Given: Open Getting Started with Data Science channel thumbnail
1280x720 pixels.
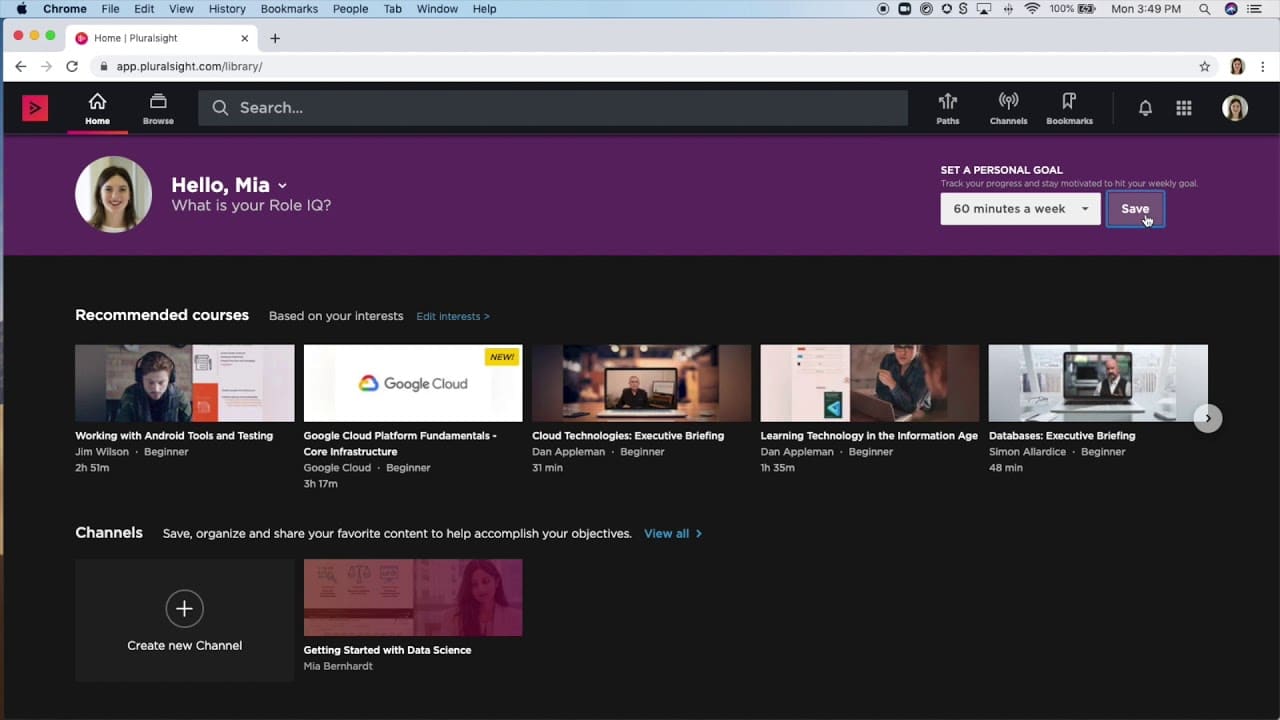Looking at the screenshot, I should [x=413, y=597].
